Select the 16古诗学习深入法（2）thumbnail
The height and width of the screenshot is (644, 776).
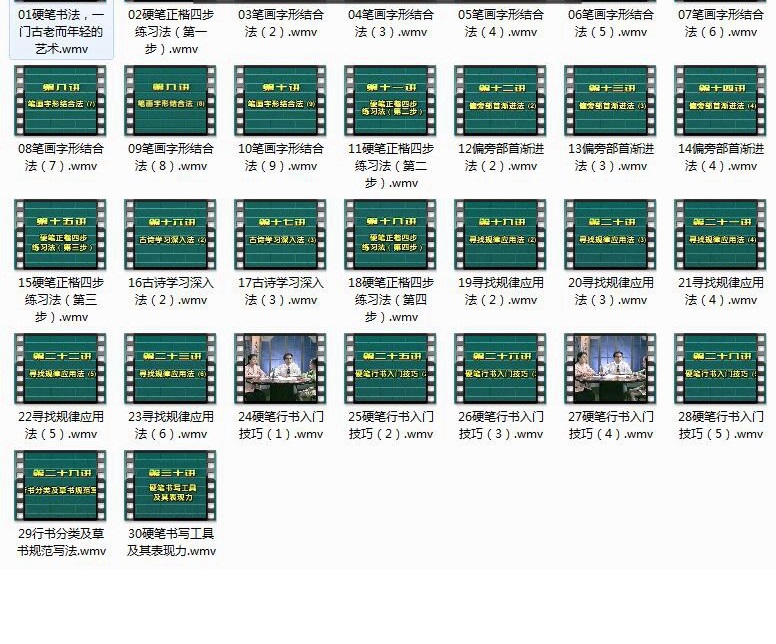pyautogui.click(x=170, y=235)
